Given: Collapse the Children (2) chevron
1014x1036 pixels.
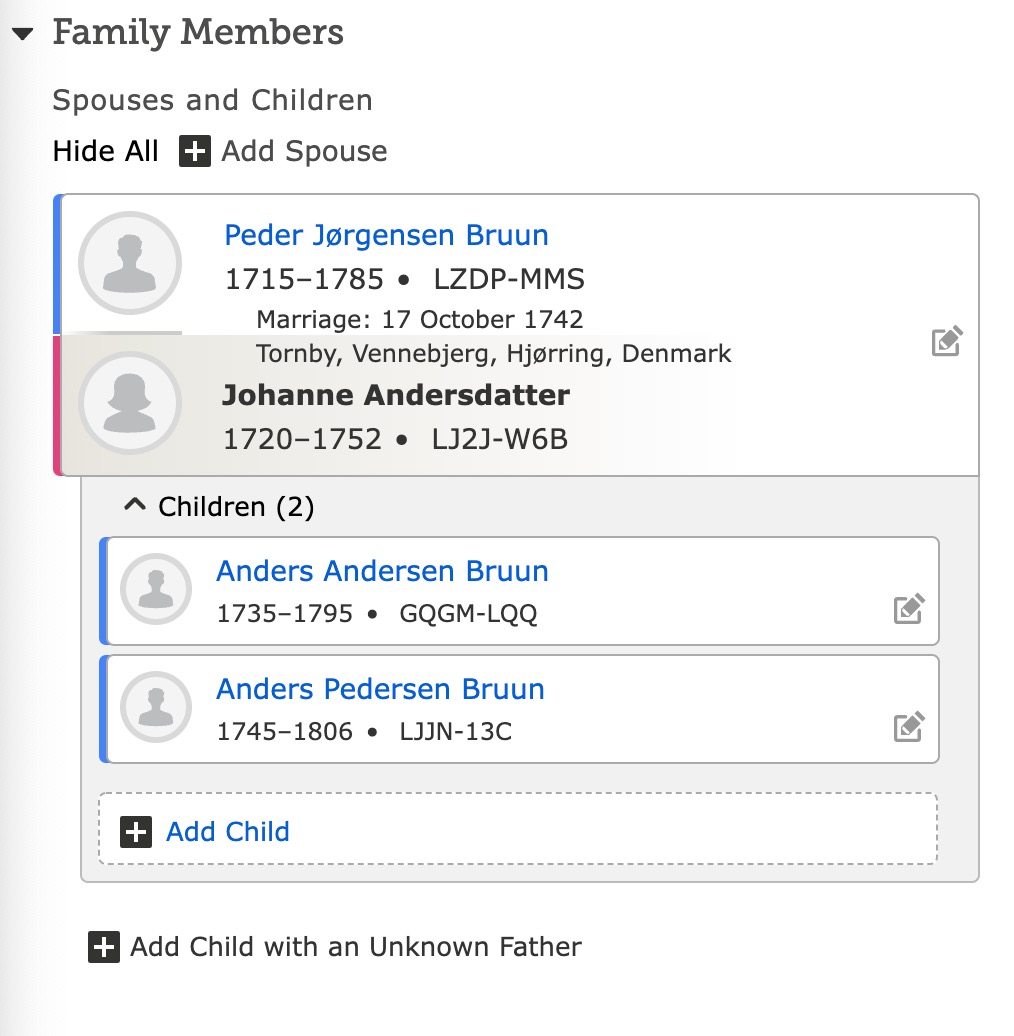Looking at the screenshot, I should coord(135,505).
